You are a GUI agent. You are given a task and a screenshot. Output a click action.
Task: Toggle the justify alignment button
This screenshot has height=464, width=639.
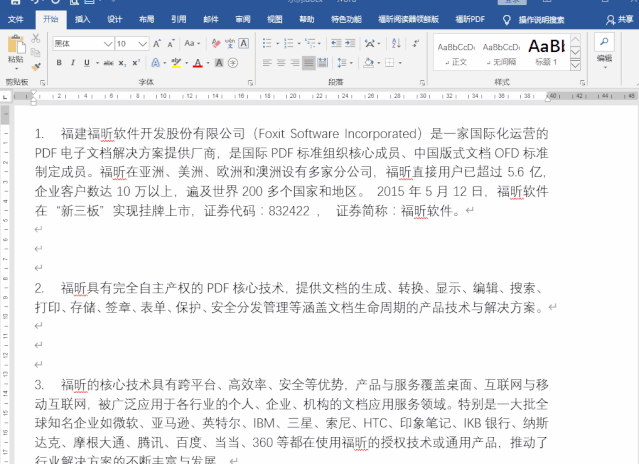pos(308,63)
